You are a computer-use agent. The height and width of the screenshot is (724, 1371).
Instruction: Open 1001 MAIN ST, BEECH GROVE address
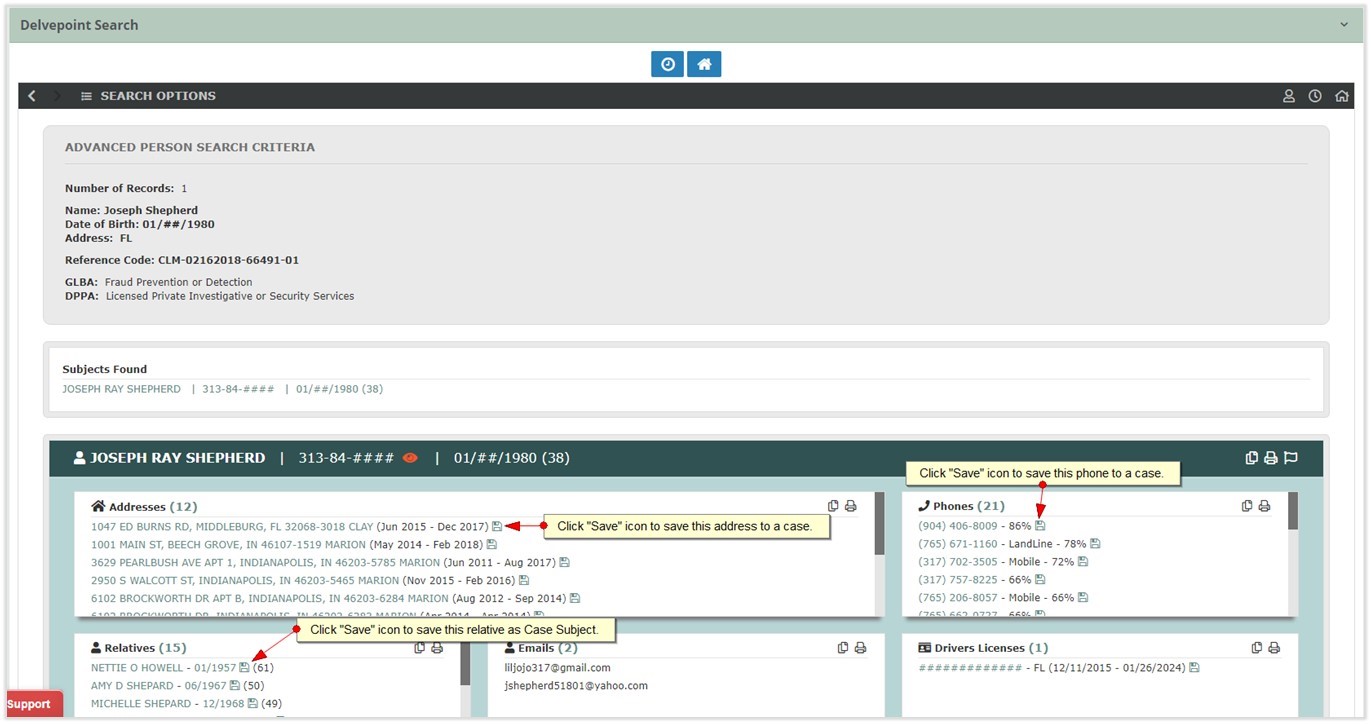(x=229, y=544)
